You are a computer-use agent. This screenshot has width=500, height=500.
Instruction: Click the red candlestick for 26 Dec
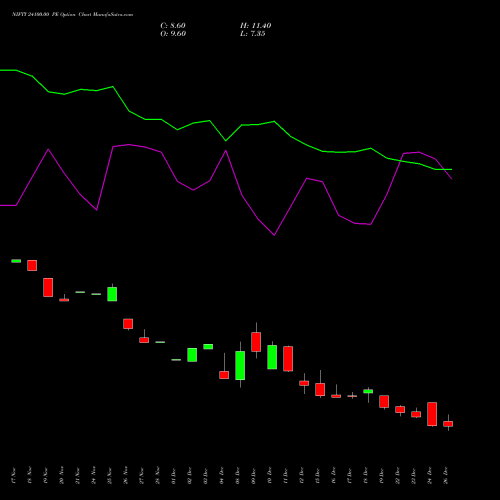(448, 424)
